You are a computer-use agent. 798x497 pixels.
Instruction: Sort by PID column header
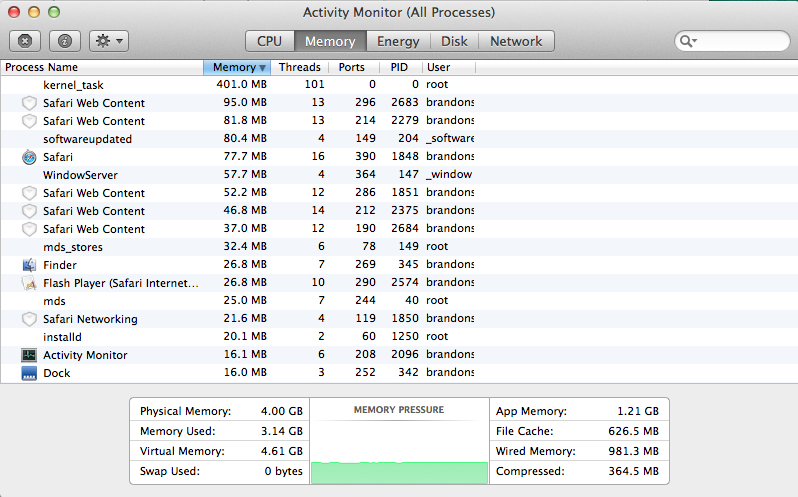399,67
